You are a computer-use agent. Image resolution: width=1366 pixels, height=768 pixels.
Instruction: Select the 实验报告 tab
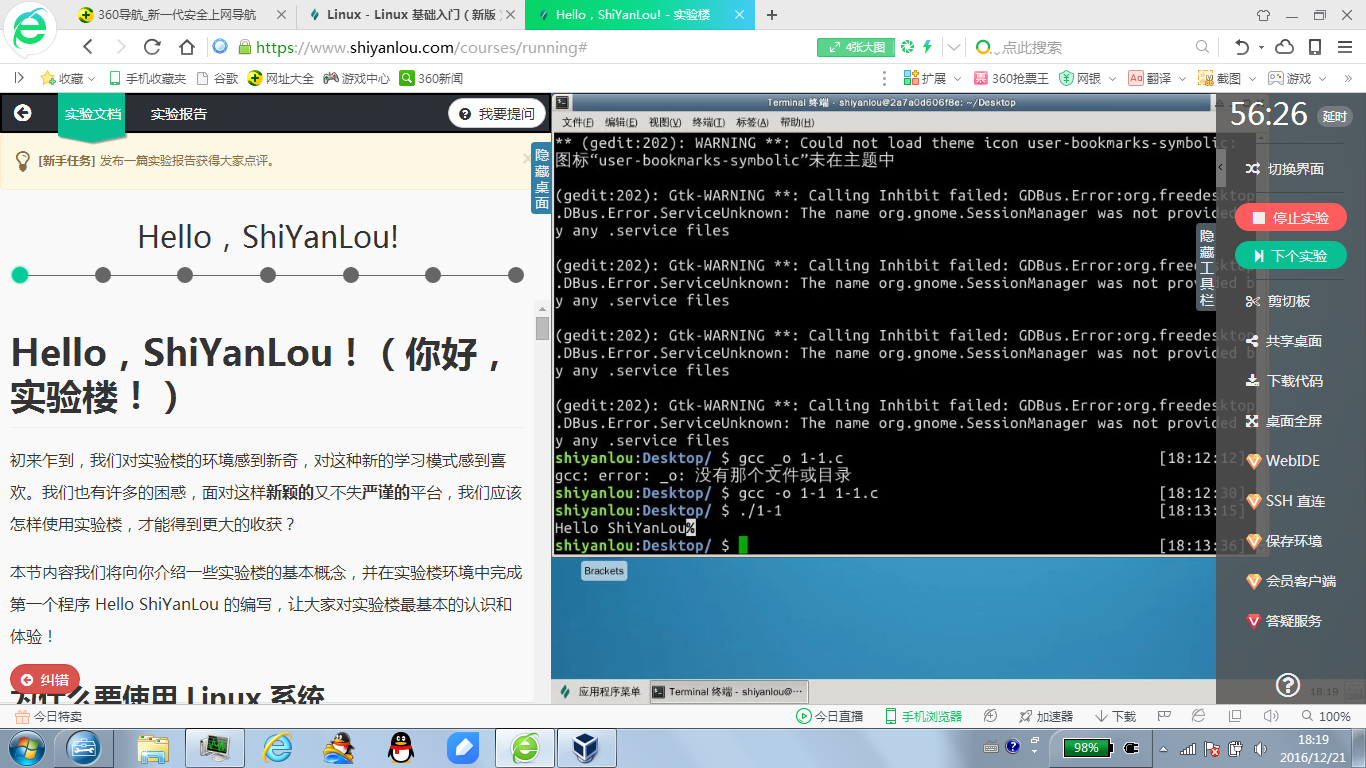coord(179,114)
